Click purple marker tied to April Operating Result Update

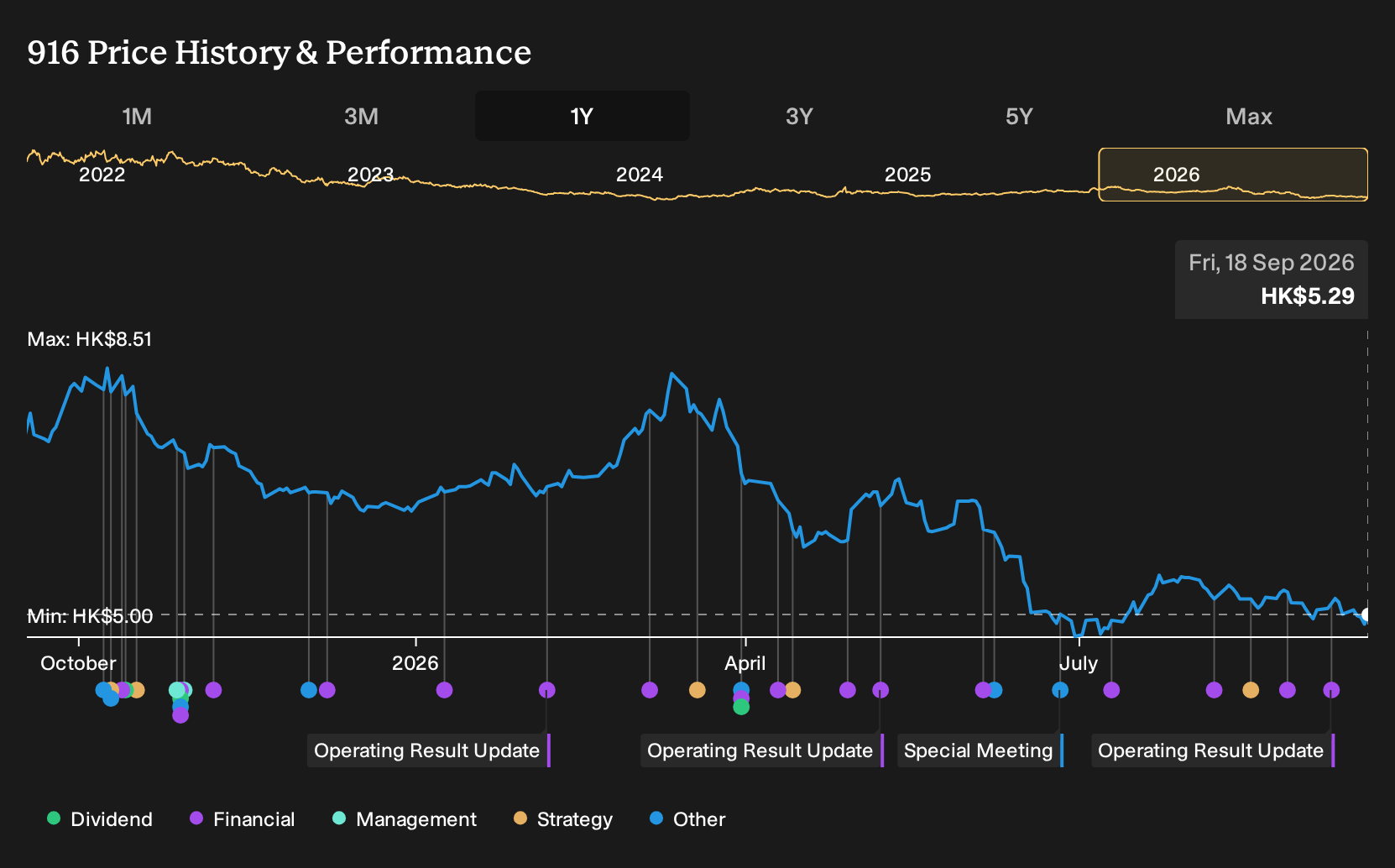880,690
